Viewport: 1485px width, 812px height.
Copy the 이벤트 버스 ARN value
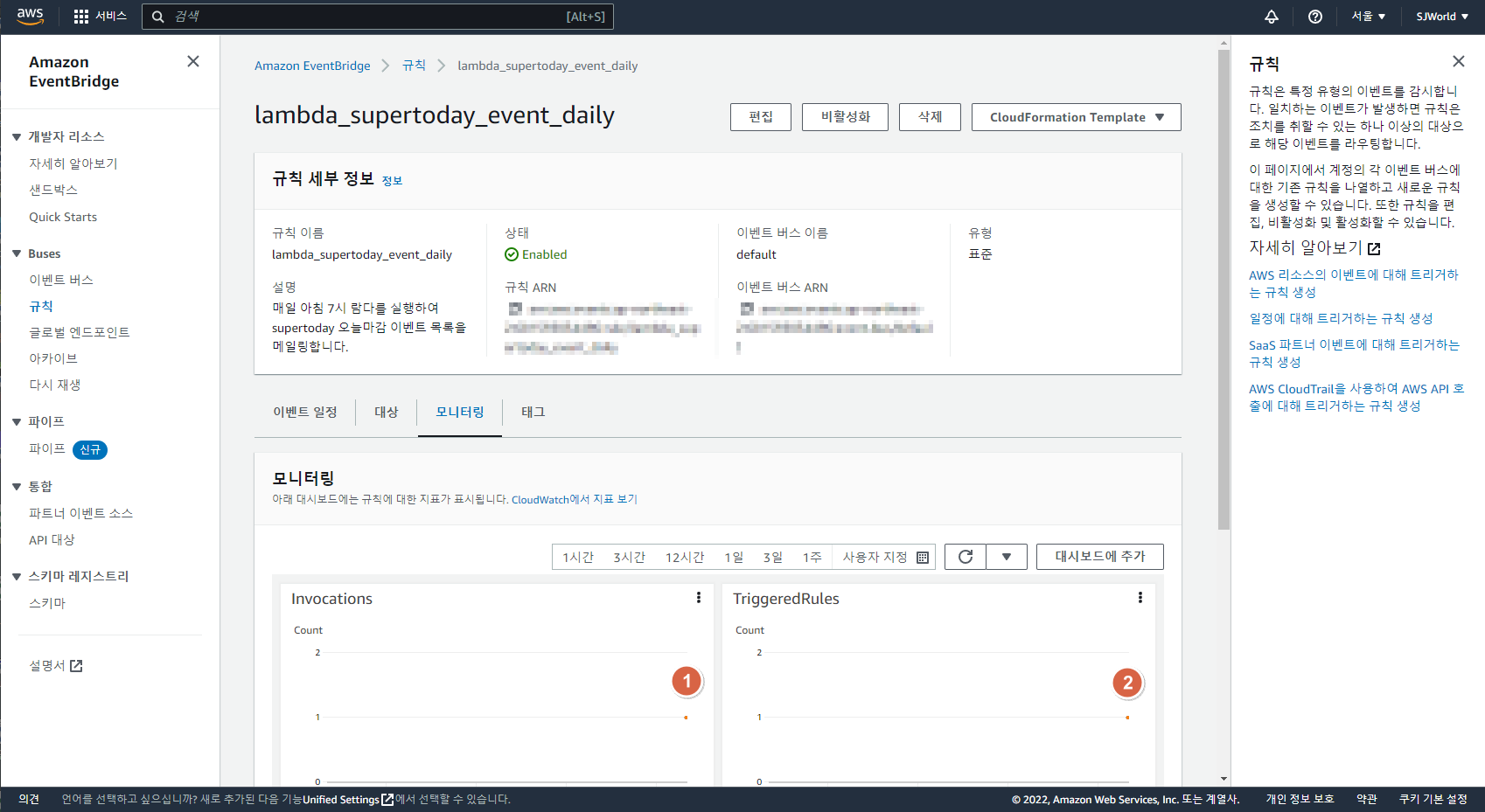point(747,309)
